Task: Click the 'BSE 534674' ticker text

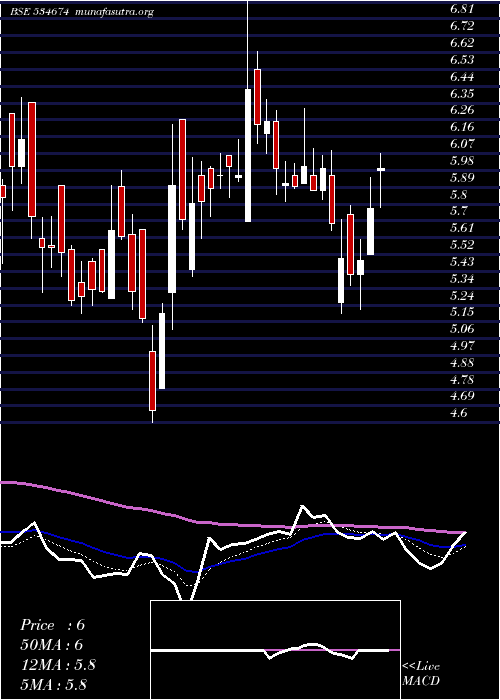Action: pyautogui.click(x=39, y=12)
